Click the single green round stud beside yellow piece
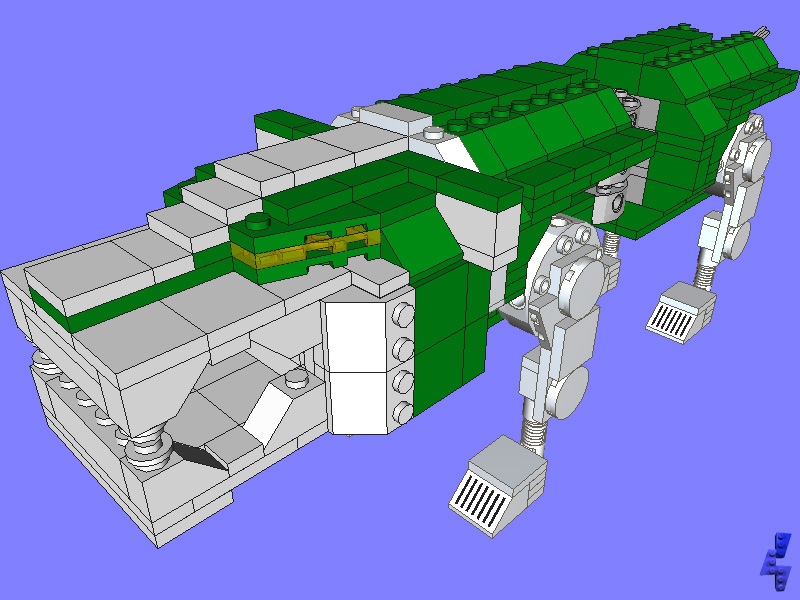Screen dimensions: 800x600 pyautogui.click(x=258, y=221)
